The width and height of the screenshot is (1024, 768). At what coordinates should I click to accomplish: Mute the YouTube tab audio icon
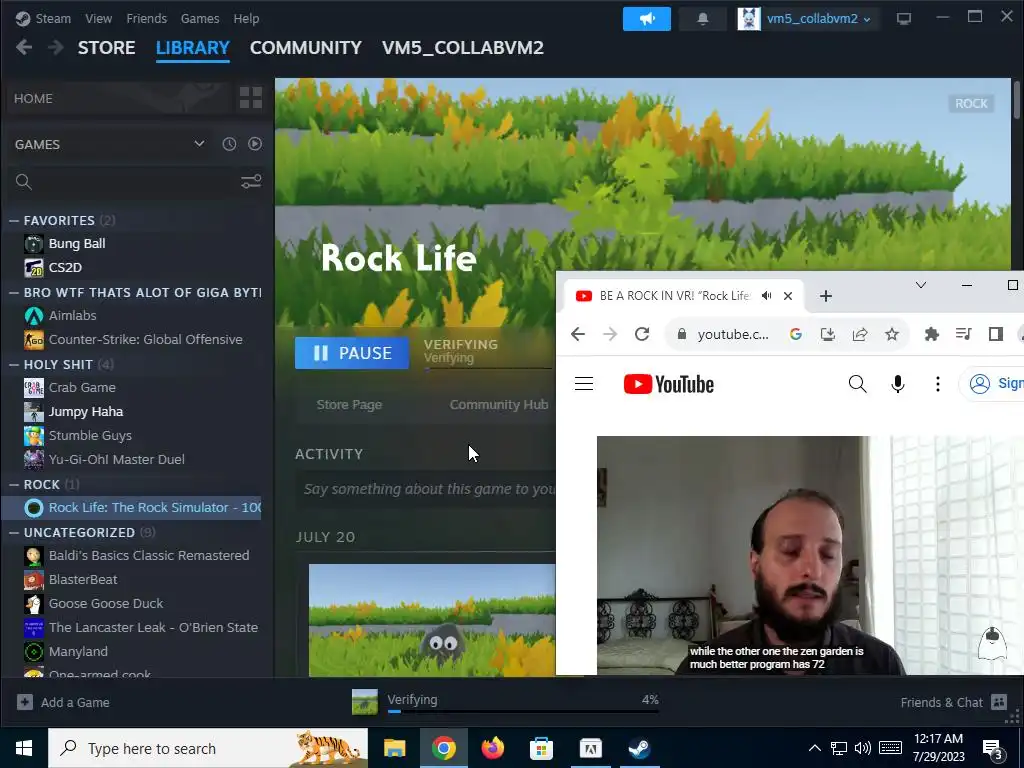(767, 296)
